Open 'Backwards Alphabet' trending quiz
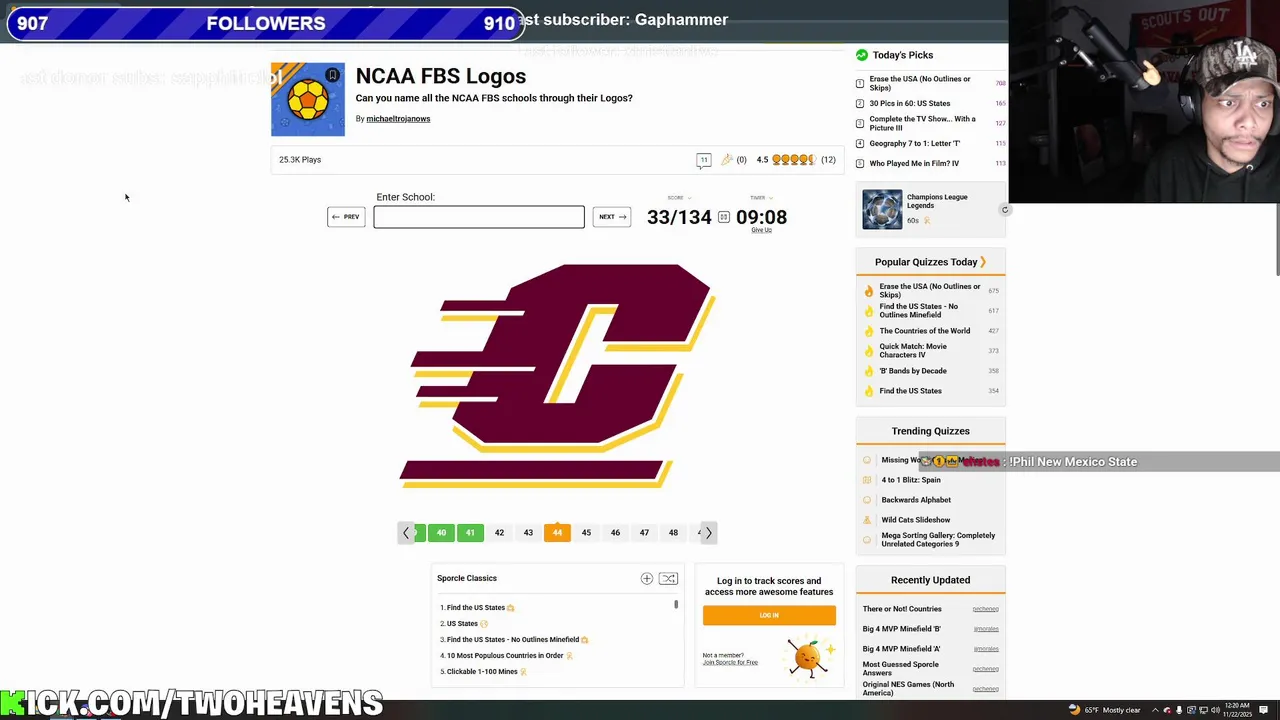The height and width of the screenshot is (720, 1280). pyautogui.click(x=916, y=500)
